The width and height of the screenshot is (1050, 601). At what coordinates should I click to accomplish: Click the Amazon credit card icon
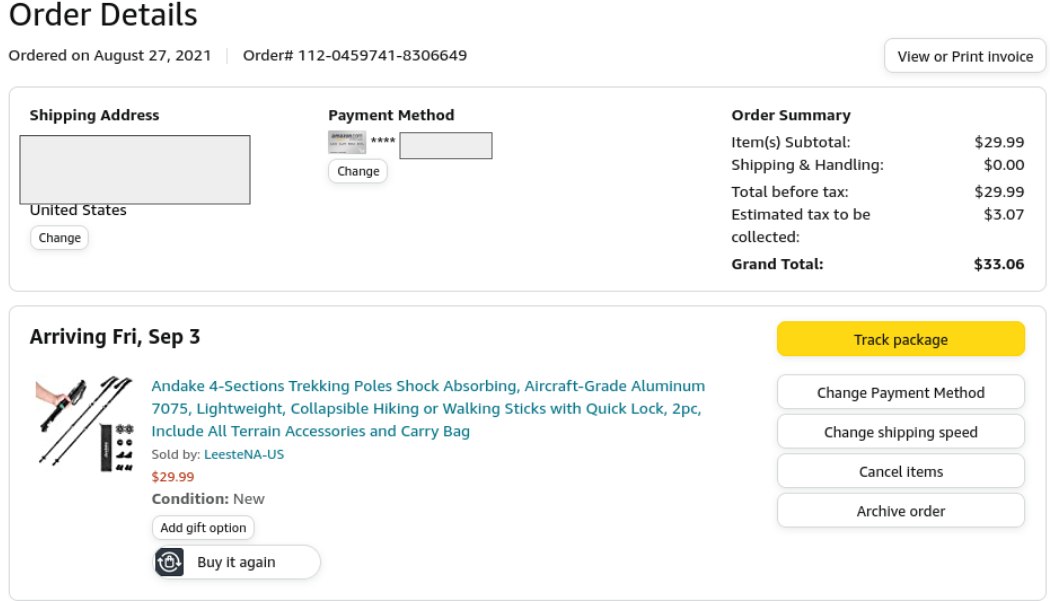[347, 142]
